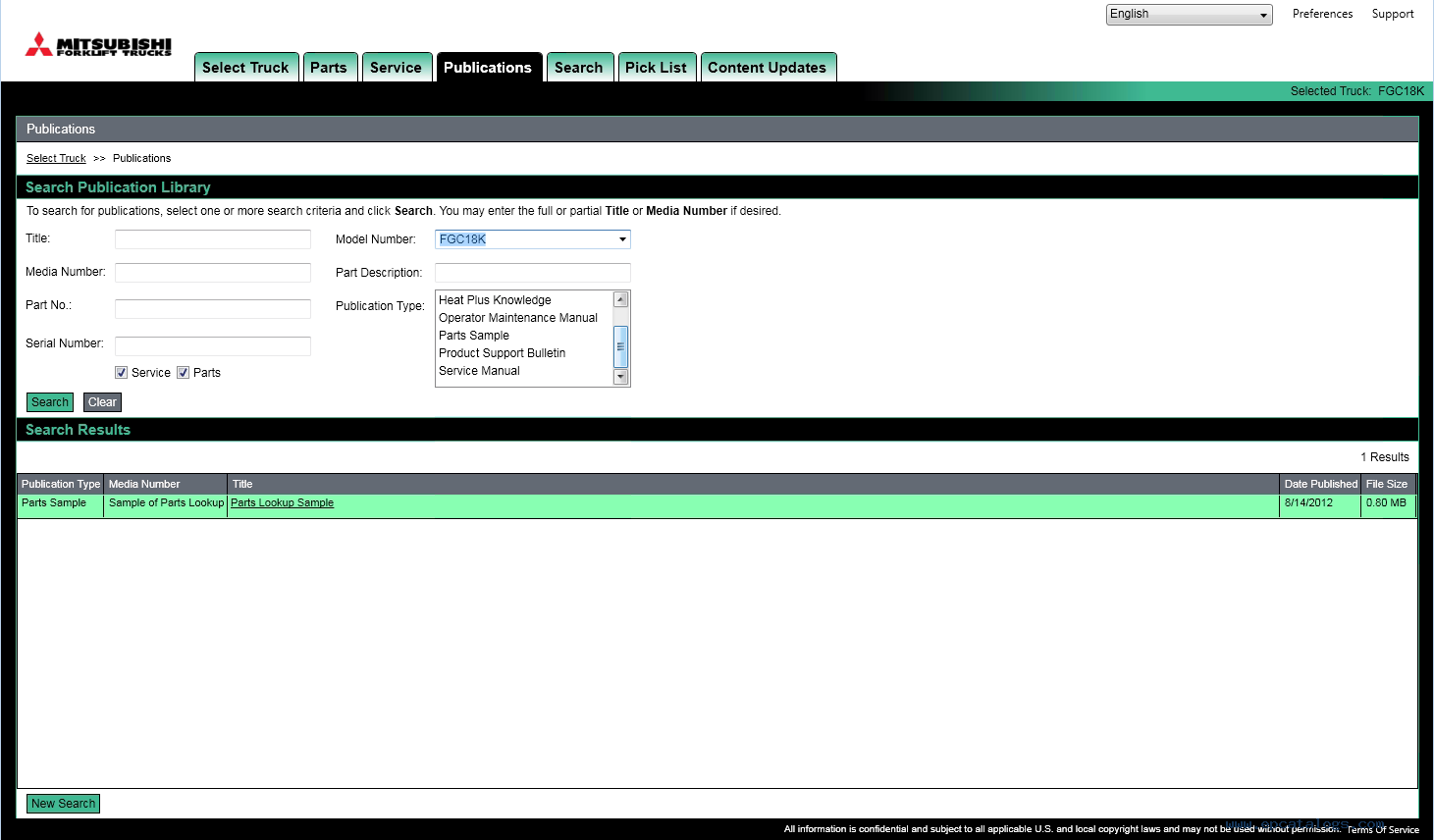
Task: Toggle the Parts checkbox
Action: pos(184,373)
